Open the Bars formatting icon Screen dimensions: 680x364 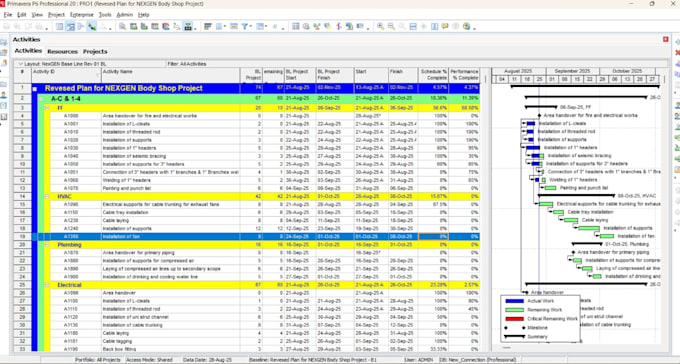coord(208,27)
